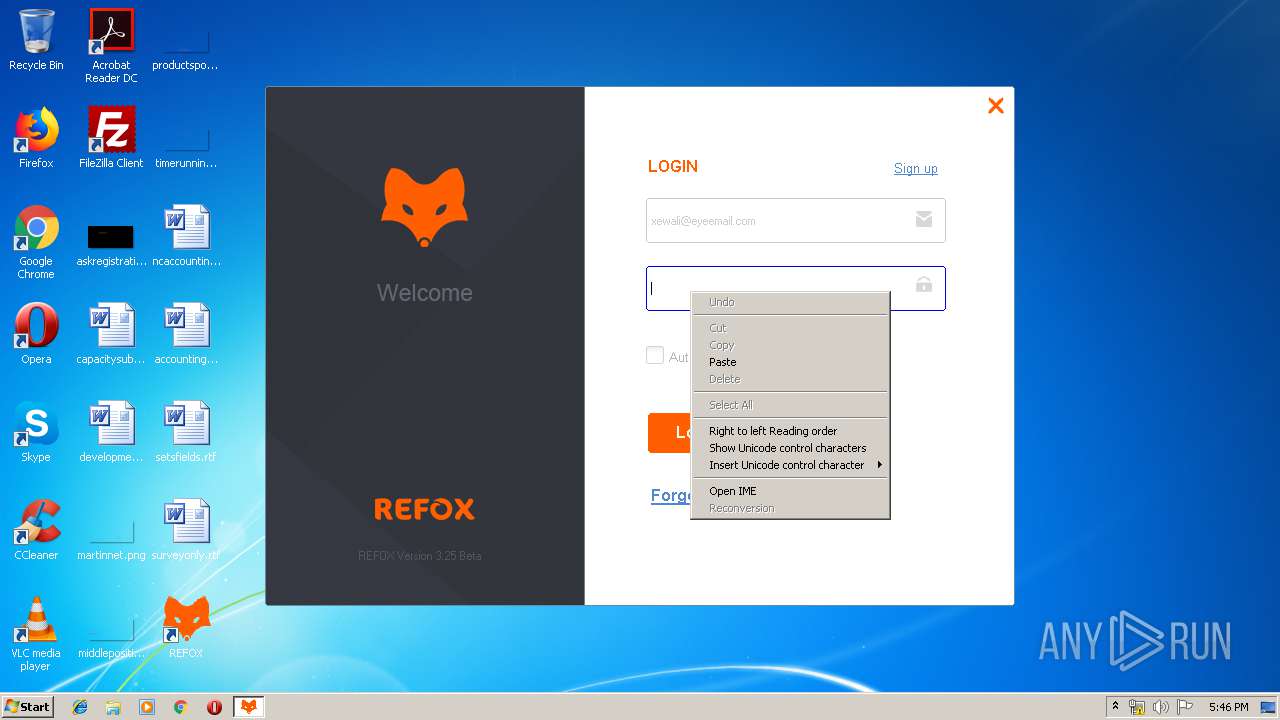The height and width of the screenshot is (720, 1280).
Task: Toggle the auto login checkbox
Action: point(655,355)
